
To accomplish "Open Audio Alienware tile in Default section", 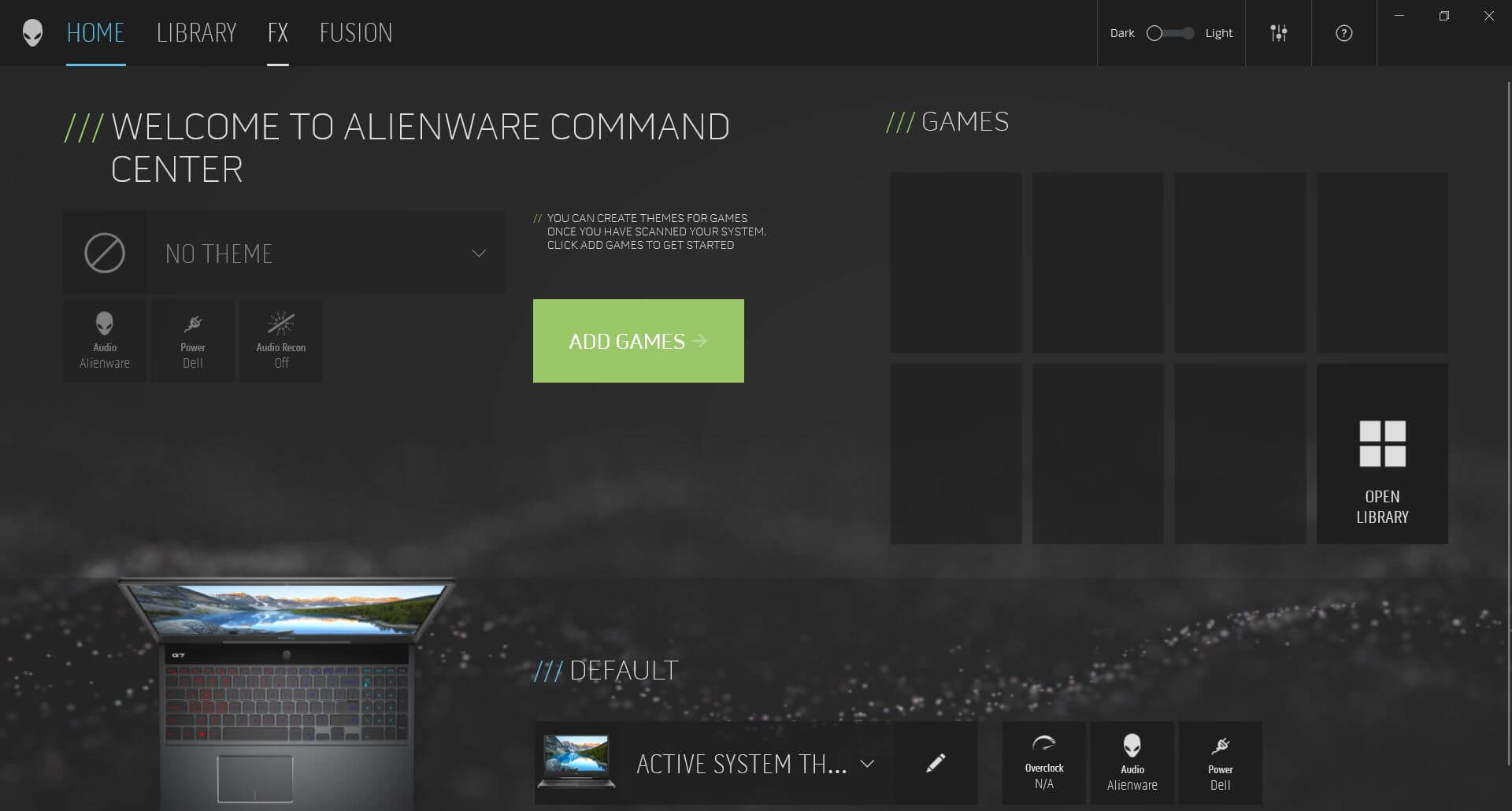I will 1132,763.
